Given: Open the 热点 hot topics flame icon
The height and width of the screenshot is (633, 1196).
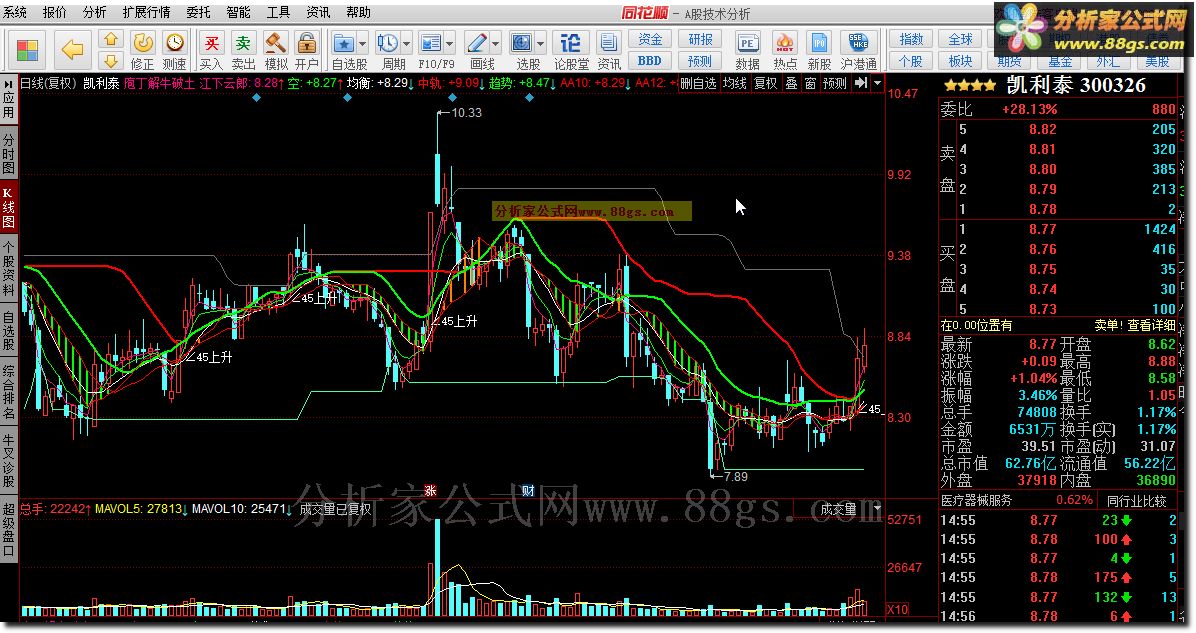Looking at the screenshot, I should tap(784, 43).
